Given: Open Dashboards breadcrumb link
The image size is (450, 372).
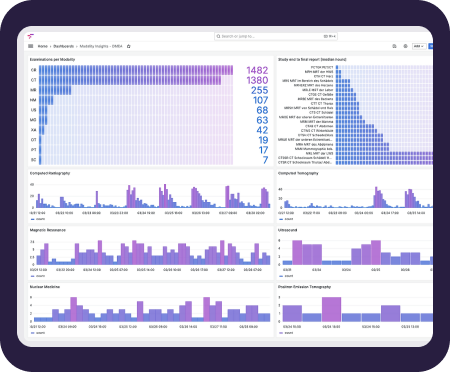Looking at the screenshot, I should [x=63, y=46].
